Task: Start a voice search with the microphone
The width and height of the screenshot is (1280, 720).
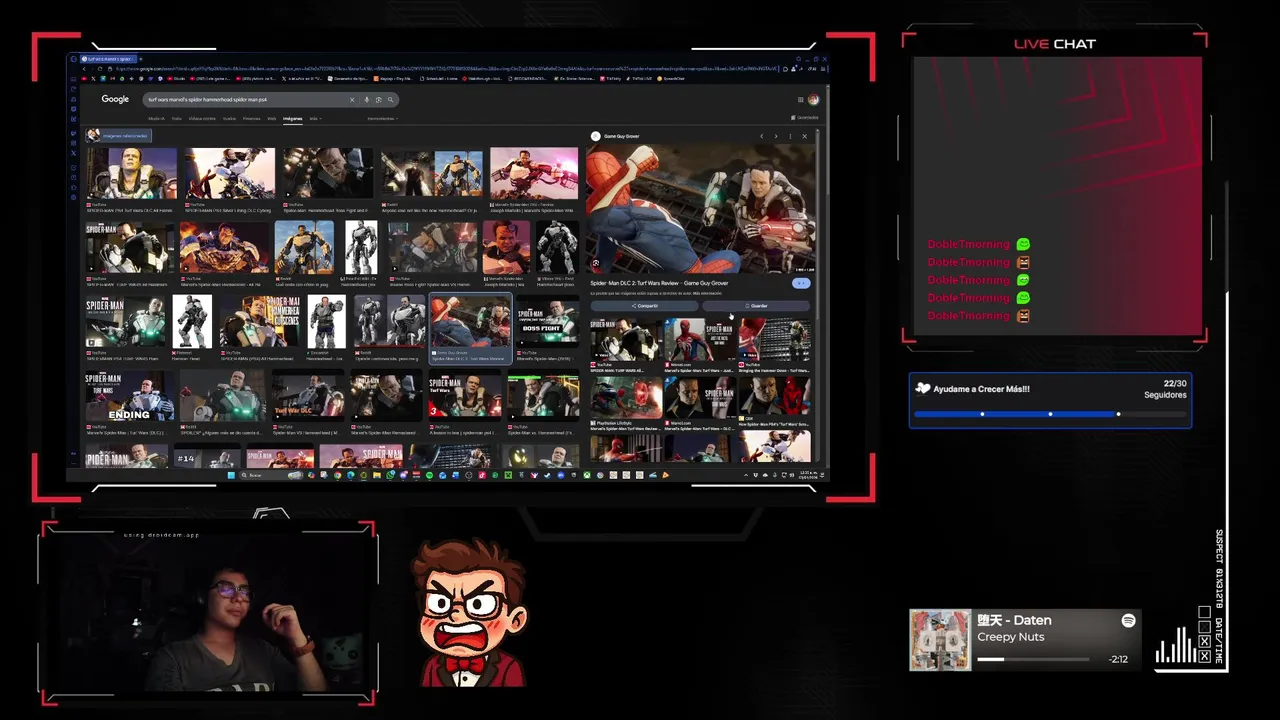Action: click(367, 99)
